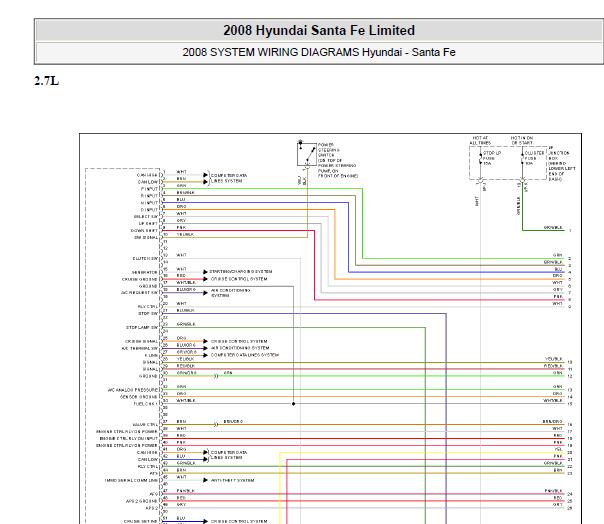604x524 pixels.
Task: Click the 'ANTI-THEFT SYSTEM' reference
Action: click(x=232, y=480)
